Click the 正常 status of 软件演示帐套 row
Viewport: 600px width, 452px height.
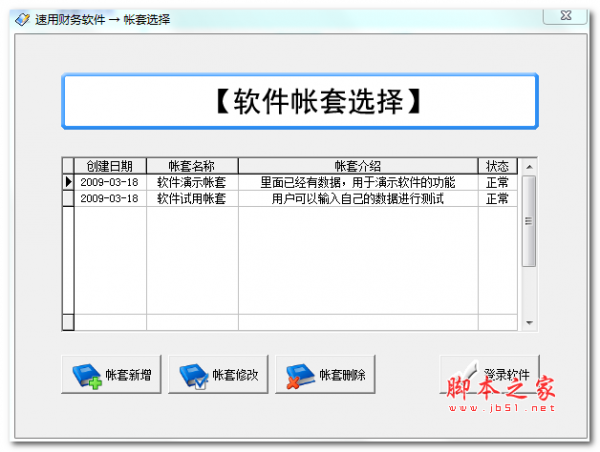click(497, 182)
